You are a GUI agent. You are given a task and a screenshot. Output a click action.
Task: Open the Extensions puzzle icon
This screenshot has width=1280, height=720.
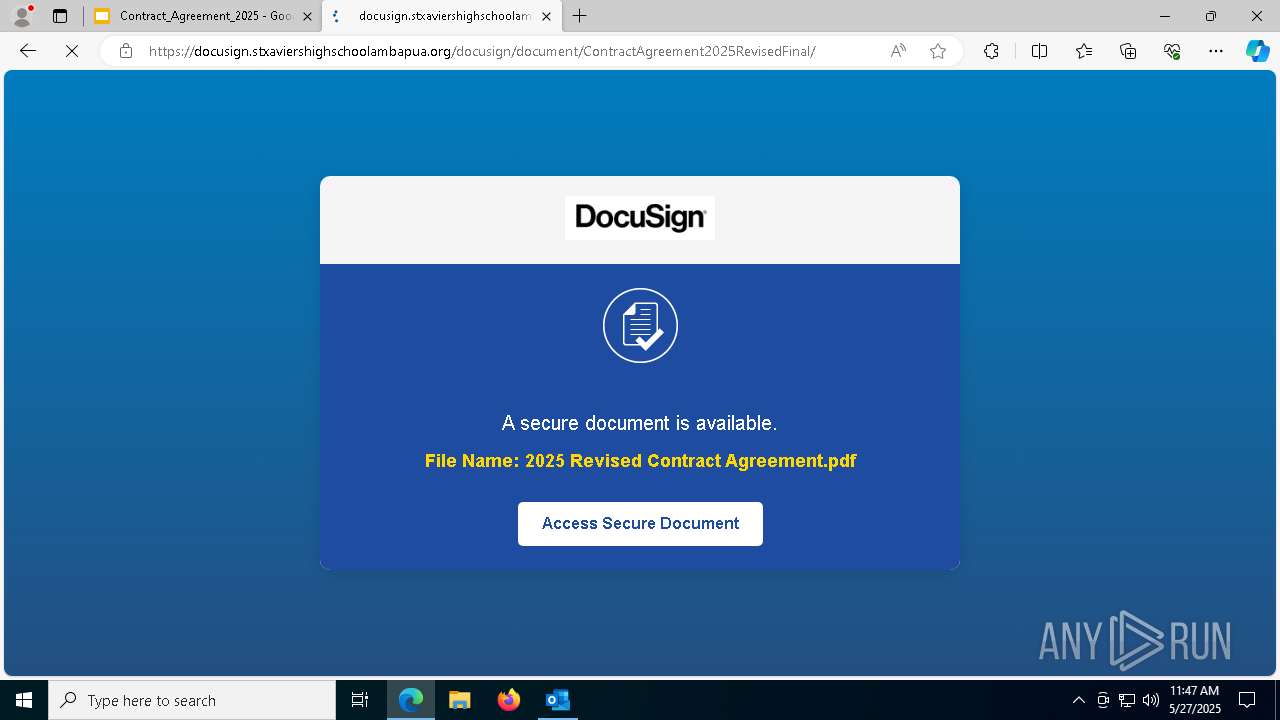click(991, 51)
